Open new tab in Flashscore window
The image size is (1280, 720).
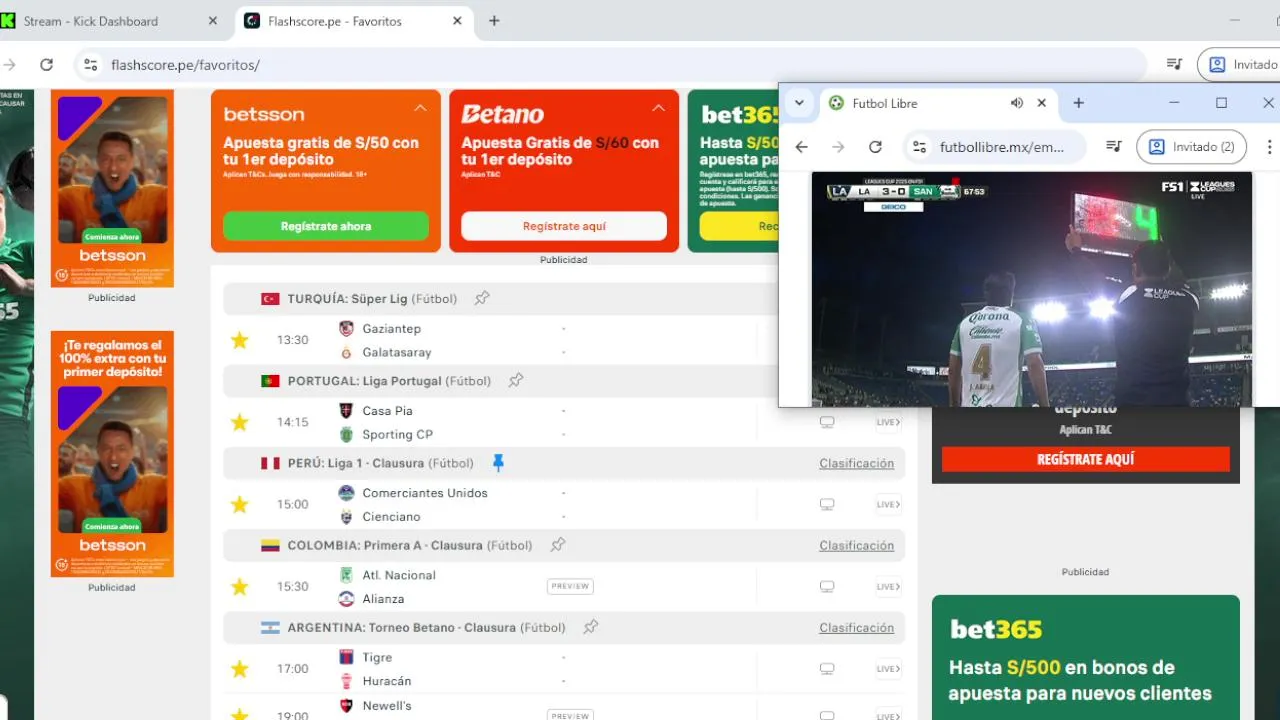tap(494, 21)
